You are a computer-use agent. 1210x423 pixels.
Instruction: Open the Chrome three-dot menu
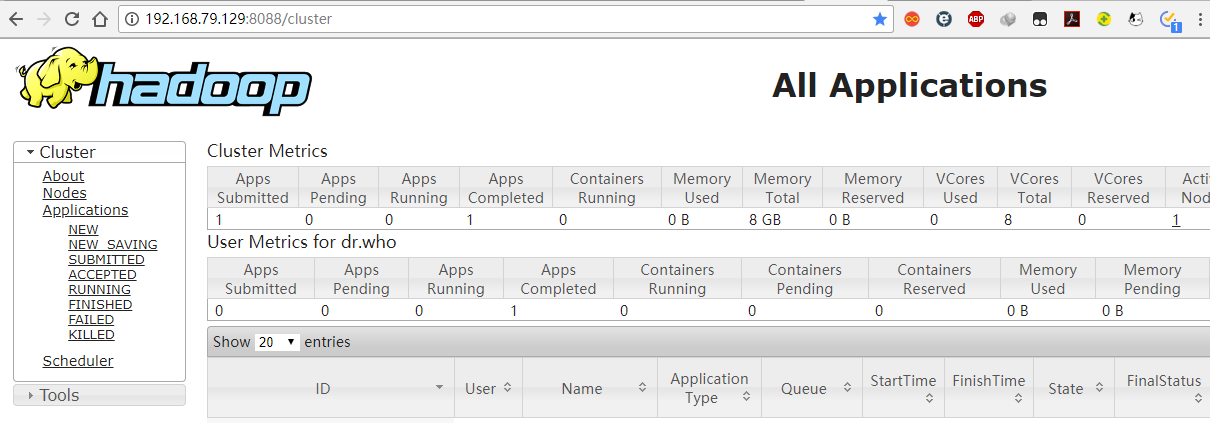[1198, 19]
